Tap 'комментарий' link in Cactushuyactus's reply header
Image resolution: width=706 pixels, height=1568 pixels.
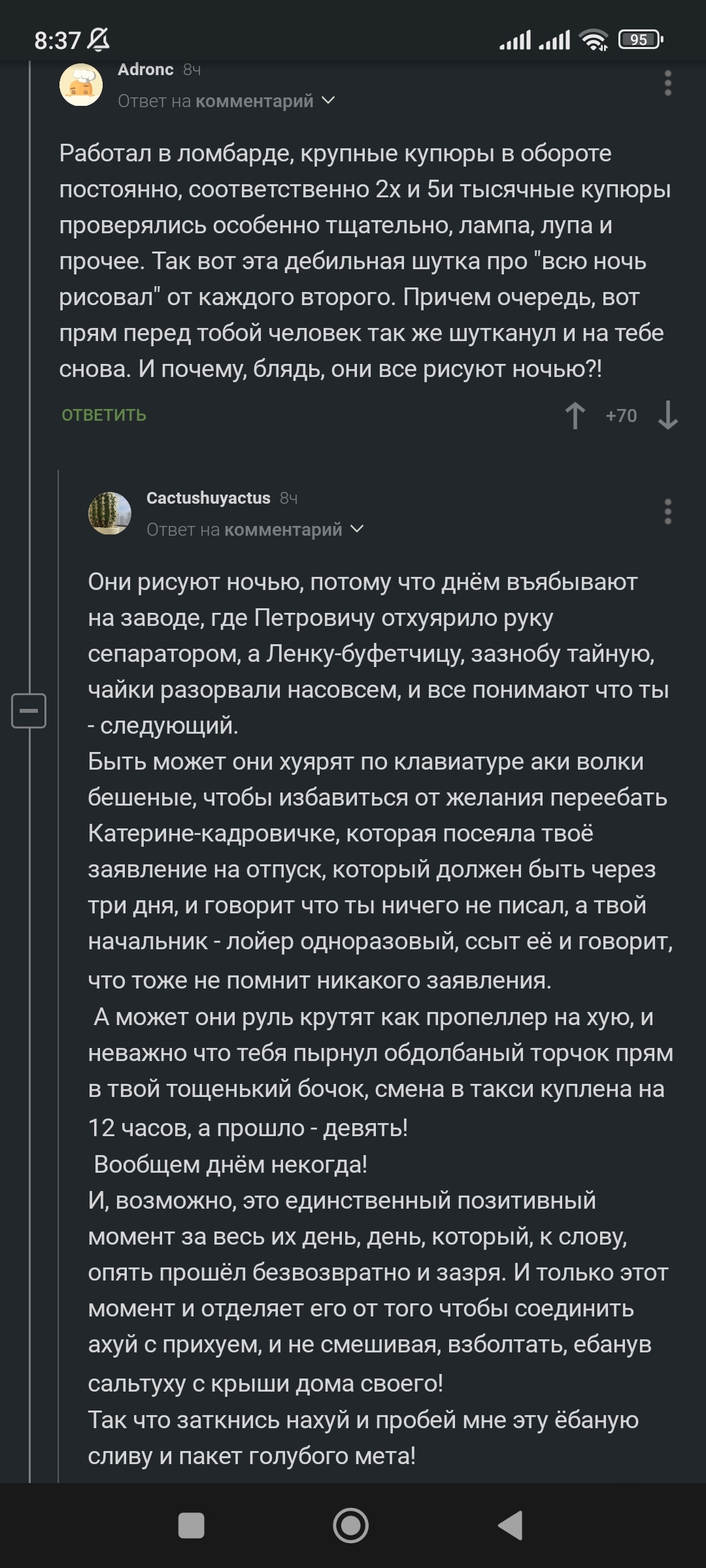[x=283, y=529]
